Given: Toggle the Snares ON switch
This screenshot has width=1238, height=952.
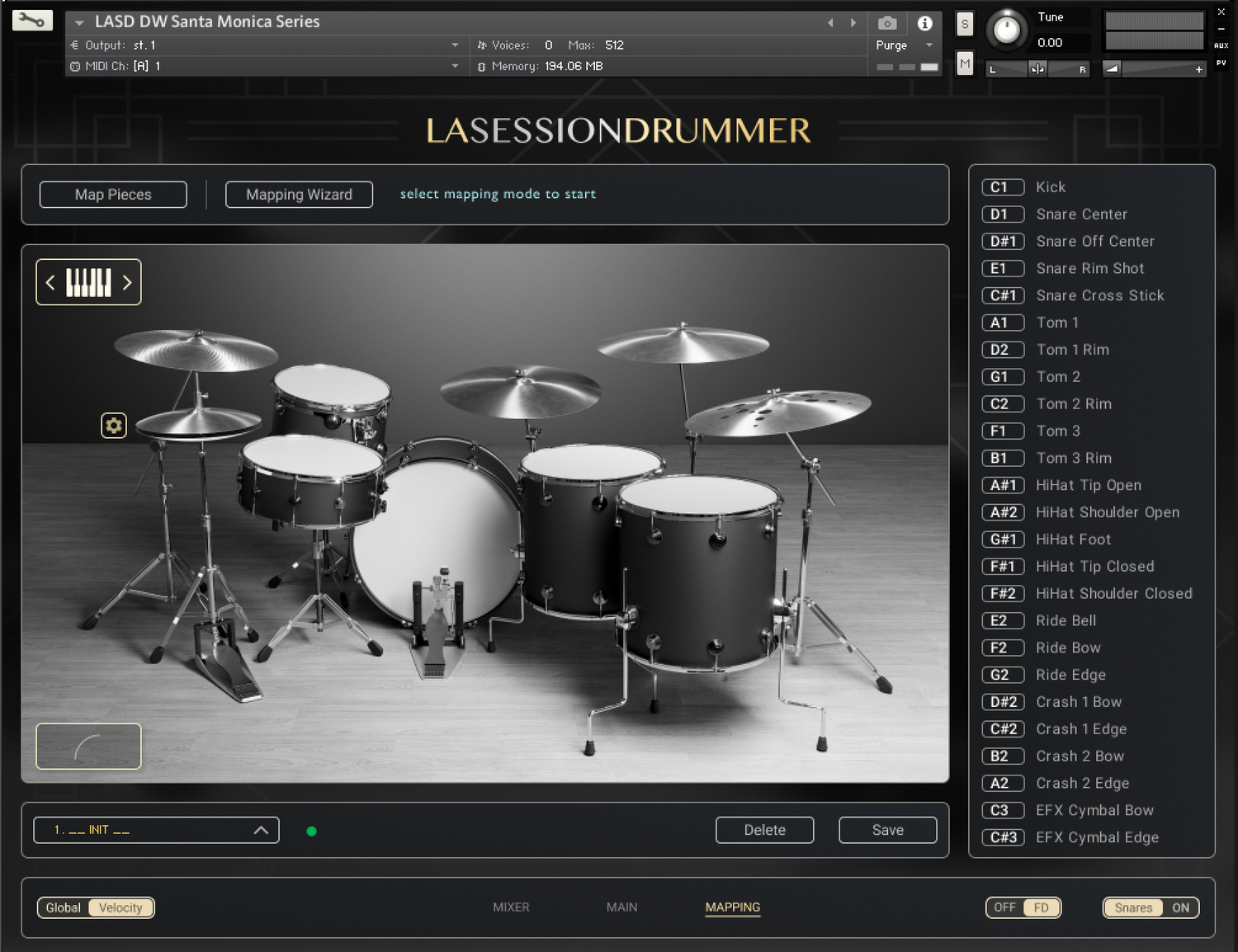Looking at the screenshot, I should (1151, 907).
